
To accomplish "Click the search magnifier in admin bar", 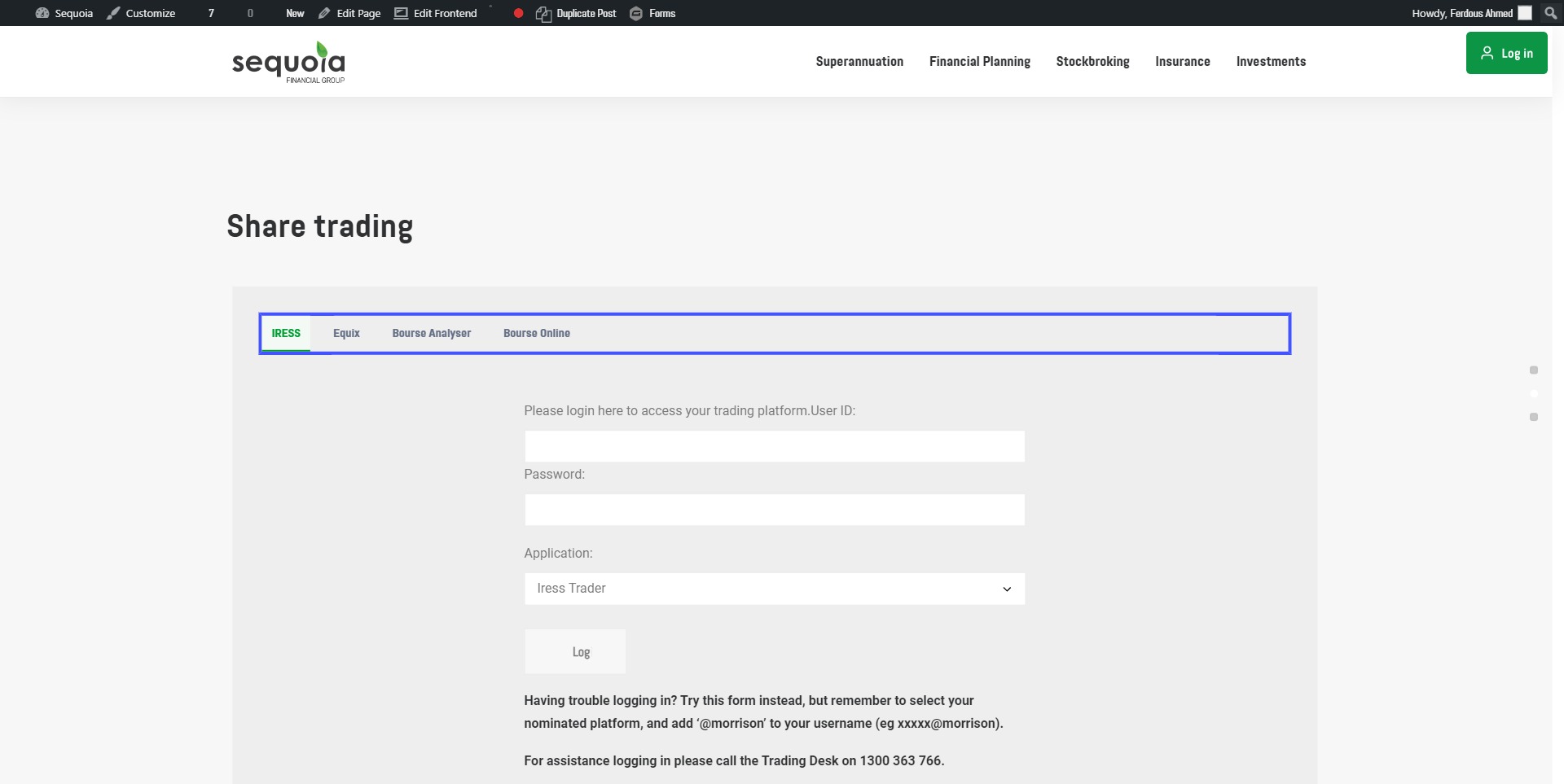I will (1550, 13).
